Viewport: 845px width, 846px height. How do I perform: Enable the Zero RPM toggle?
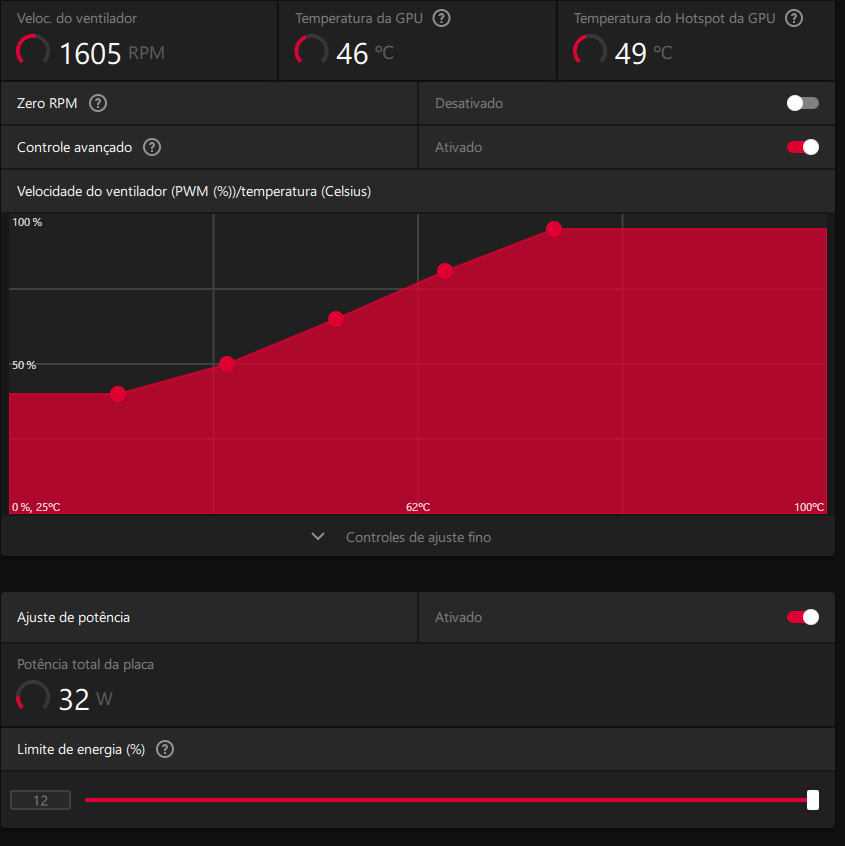click(803, 103)
